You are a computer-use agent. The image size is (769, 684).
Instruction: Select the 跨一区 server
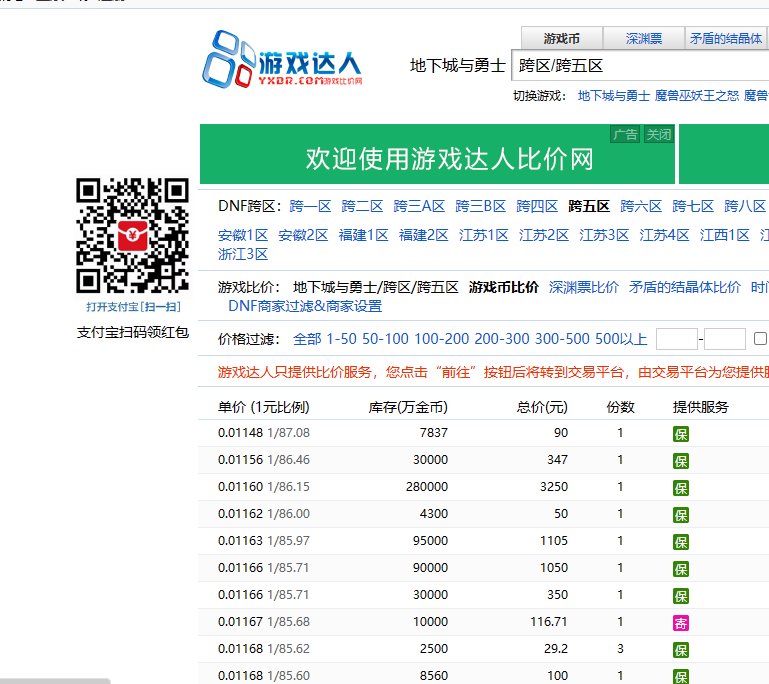coord(310,206)
